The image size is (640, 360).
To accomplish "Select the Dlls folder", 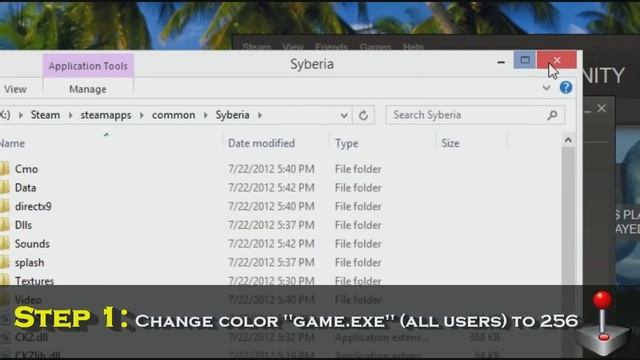I will point(23,225).
